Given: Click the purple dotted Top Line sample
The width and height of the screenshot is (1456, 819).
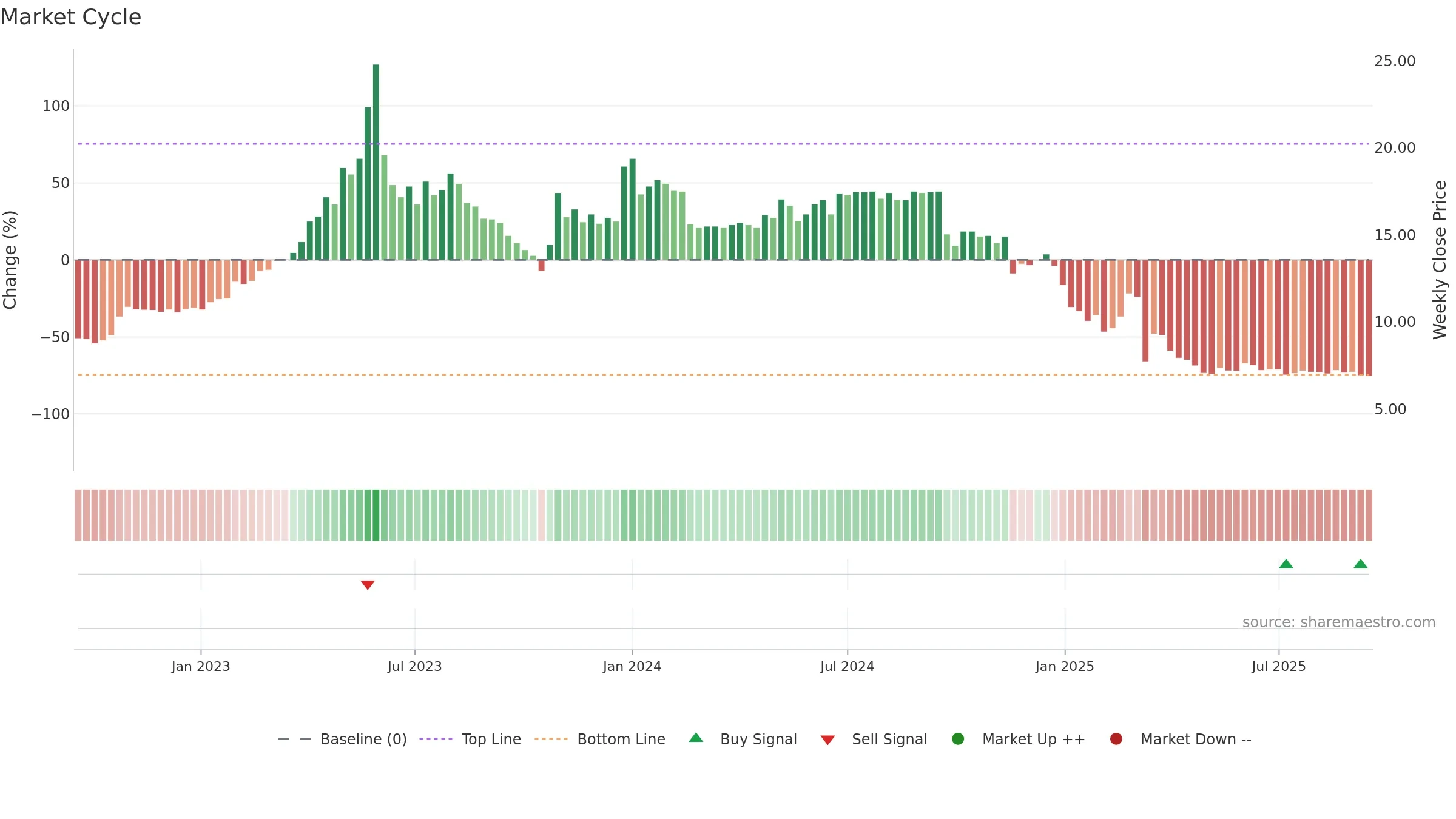Looking at the screenshot, I should (436, 739).
